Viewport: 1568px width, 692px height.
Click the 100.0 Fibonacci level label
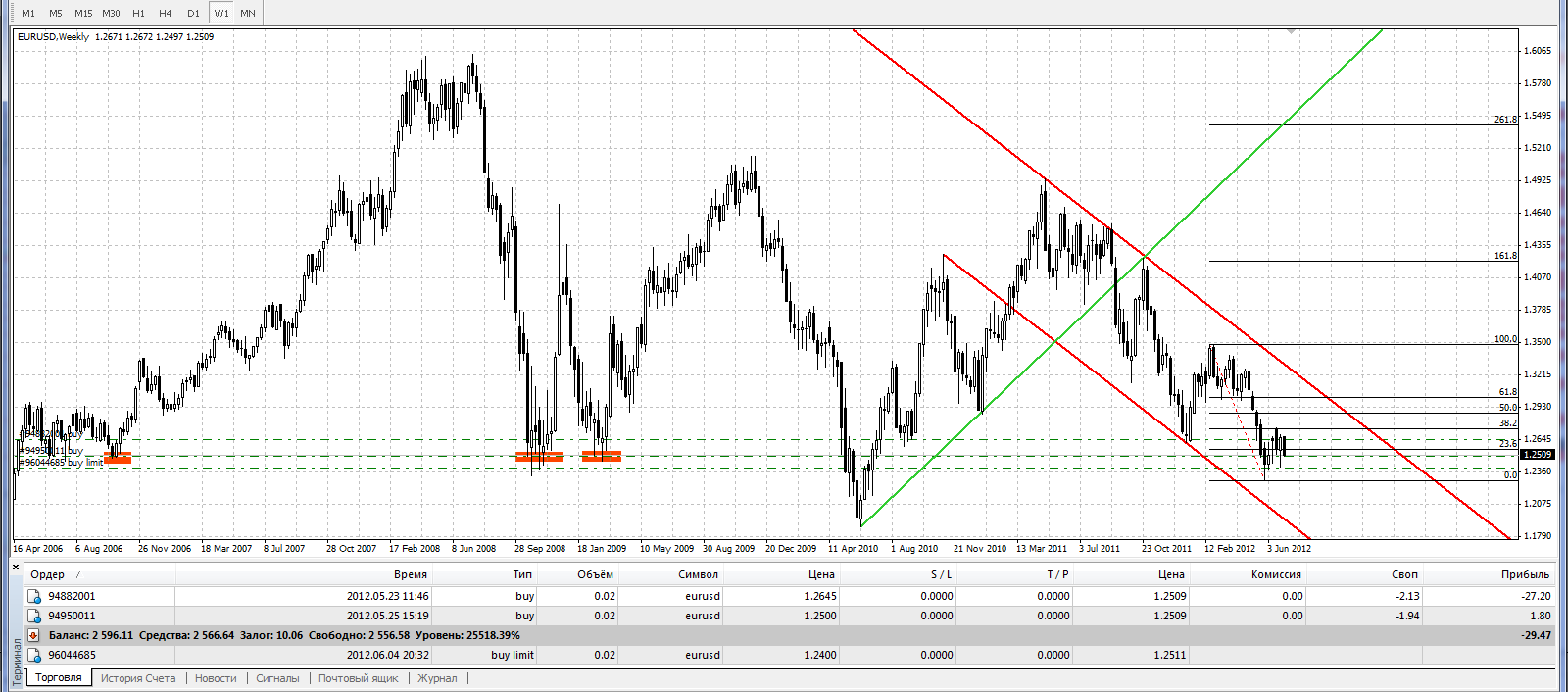point(1505,339)
